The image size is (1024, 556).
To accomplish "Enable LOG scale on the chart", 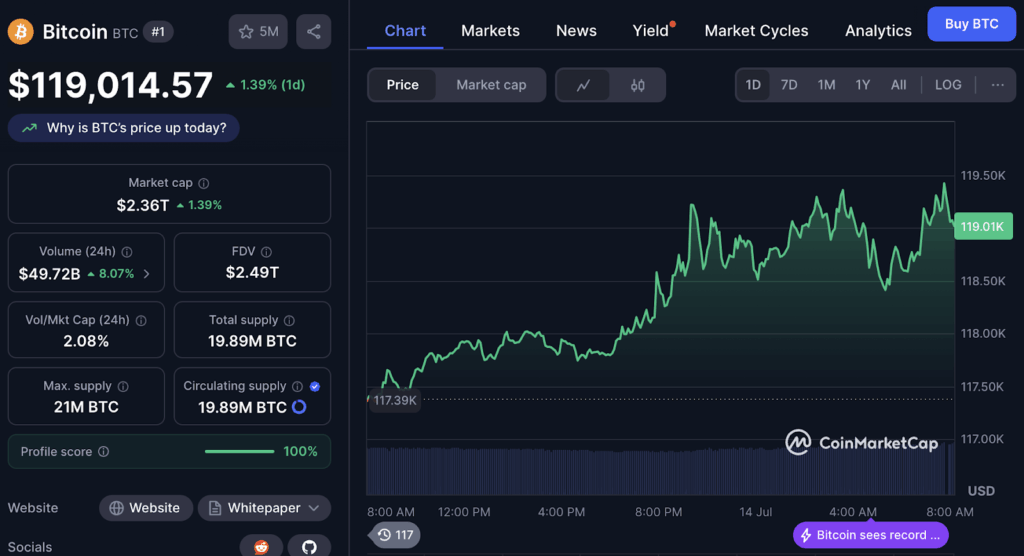I will pos(948,85).
